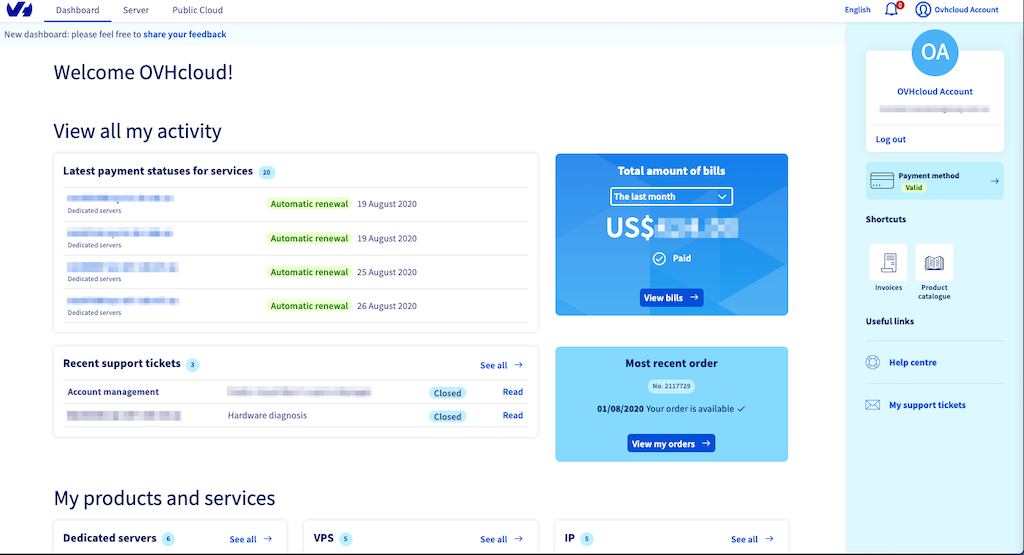Open the Product catalogue shortcut icon
1024x555 pixels.
[934, 262]
